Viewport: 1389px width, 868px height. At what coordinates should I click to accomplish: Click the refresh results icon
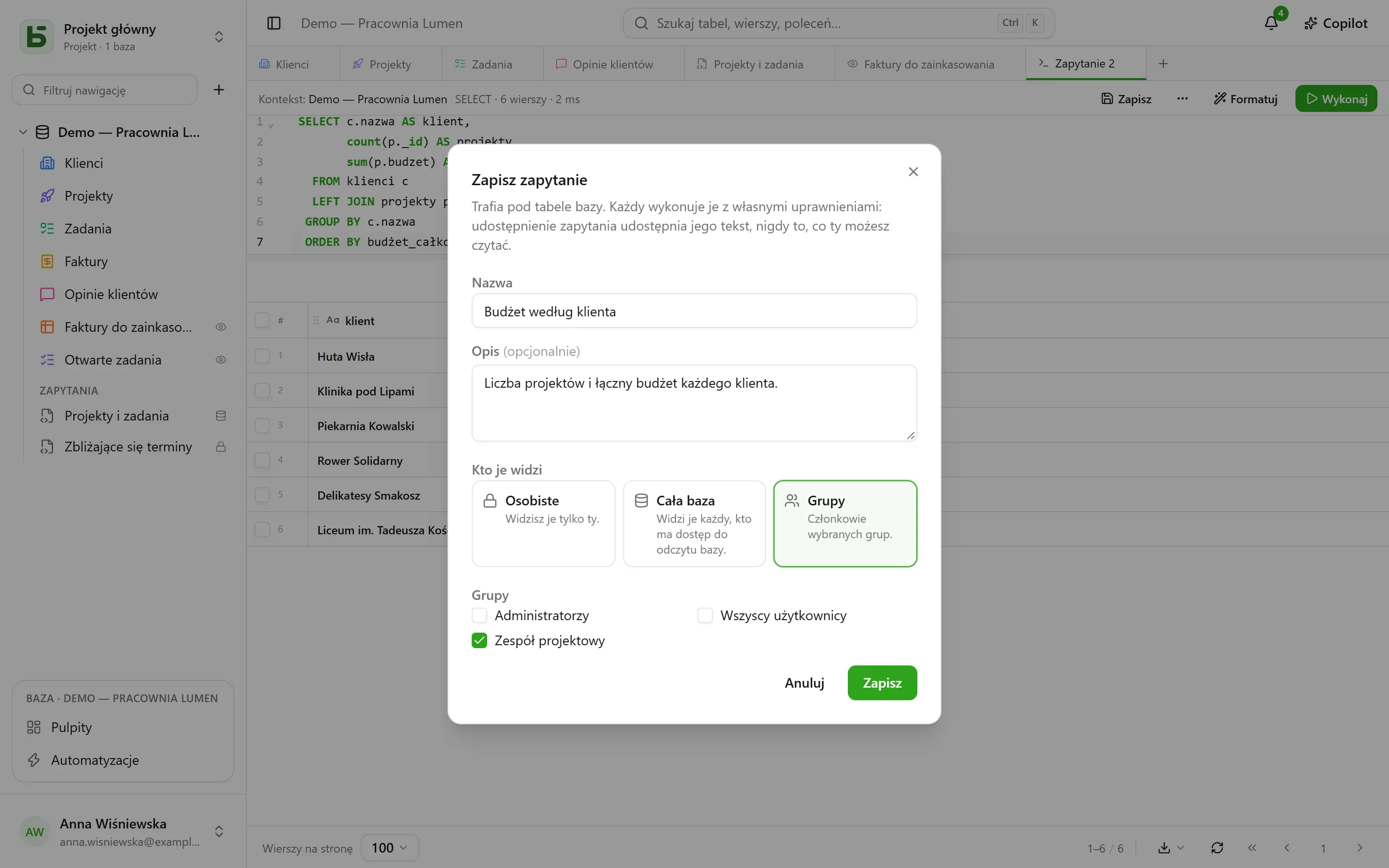click(1217, 848)
